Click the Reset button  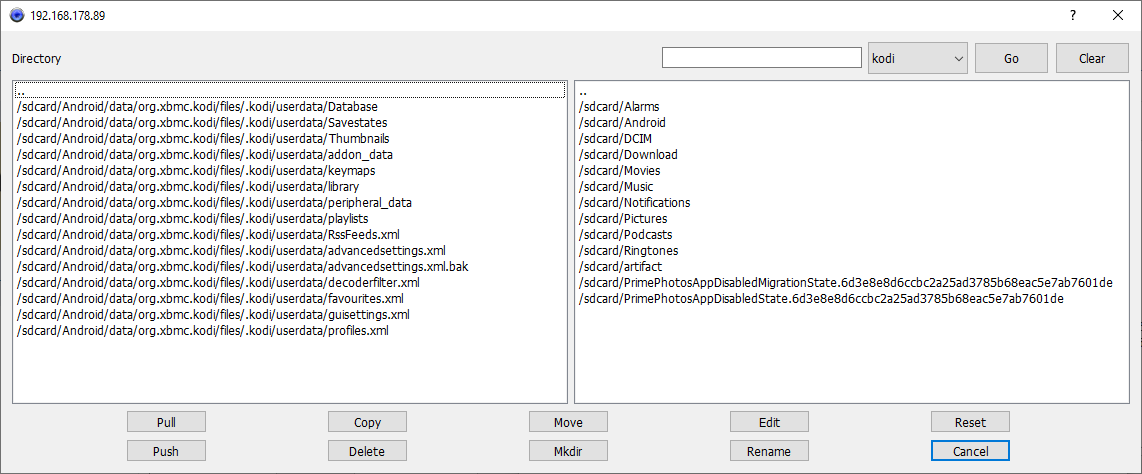(x=970, y=422)
